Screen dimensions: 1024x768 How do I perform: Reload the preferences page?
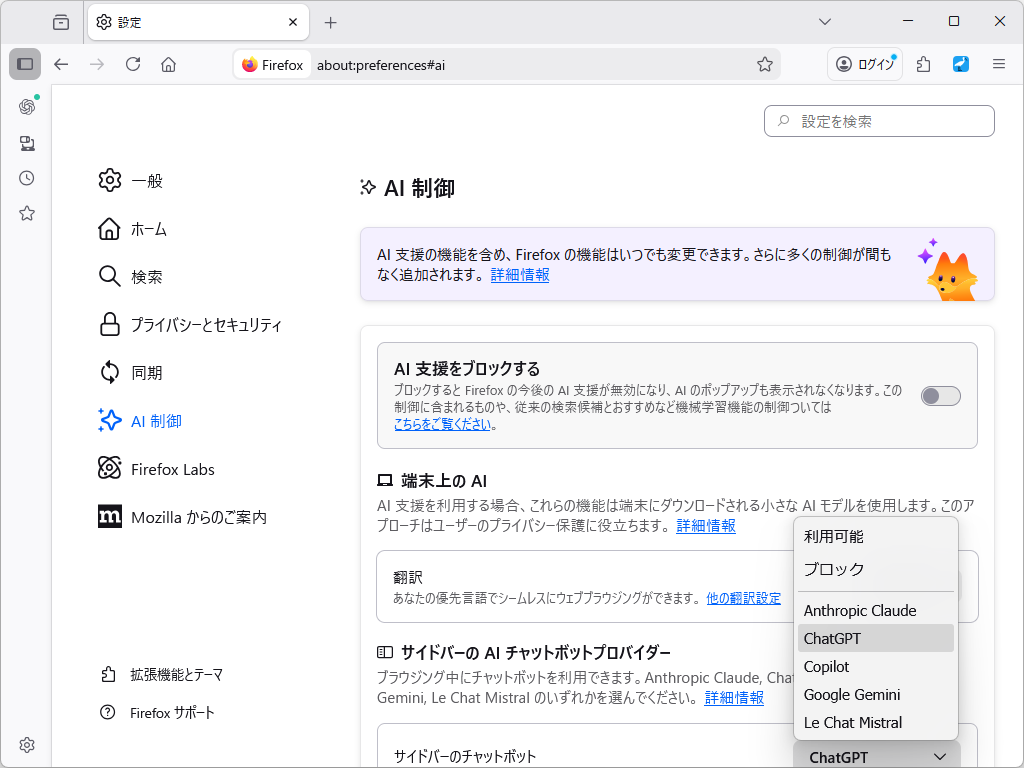[133, 64]
